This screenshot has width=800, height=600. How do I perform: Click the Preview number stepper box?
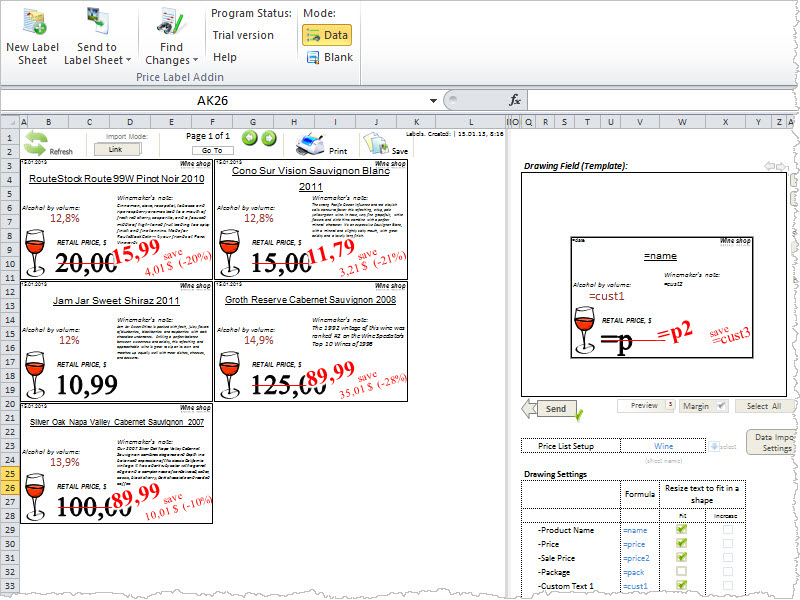(671, 405)
